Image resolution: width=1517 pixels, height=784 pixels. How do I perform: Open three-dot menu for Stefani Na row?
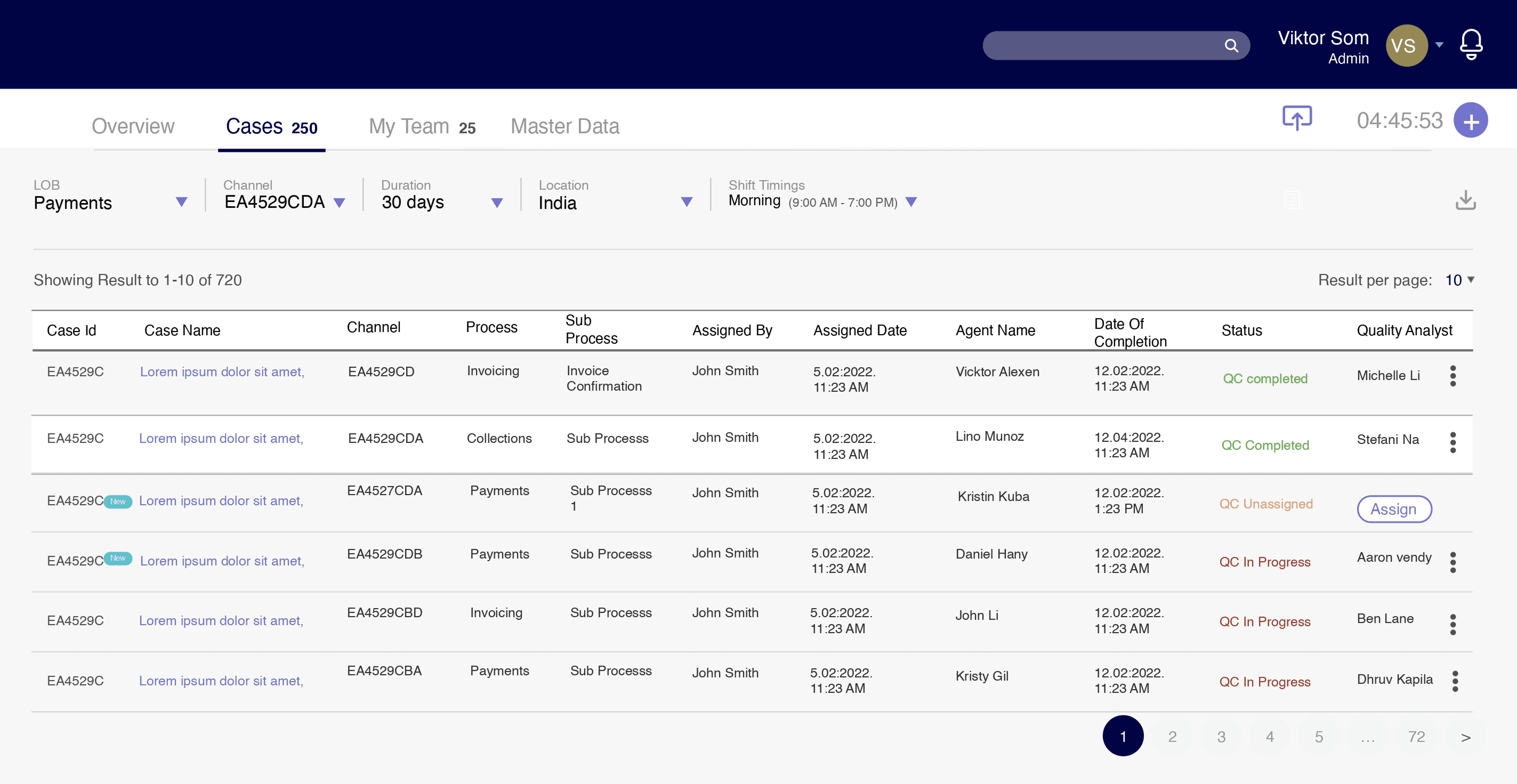(x=1453, y=442)
